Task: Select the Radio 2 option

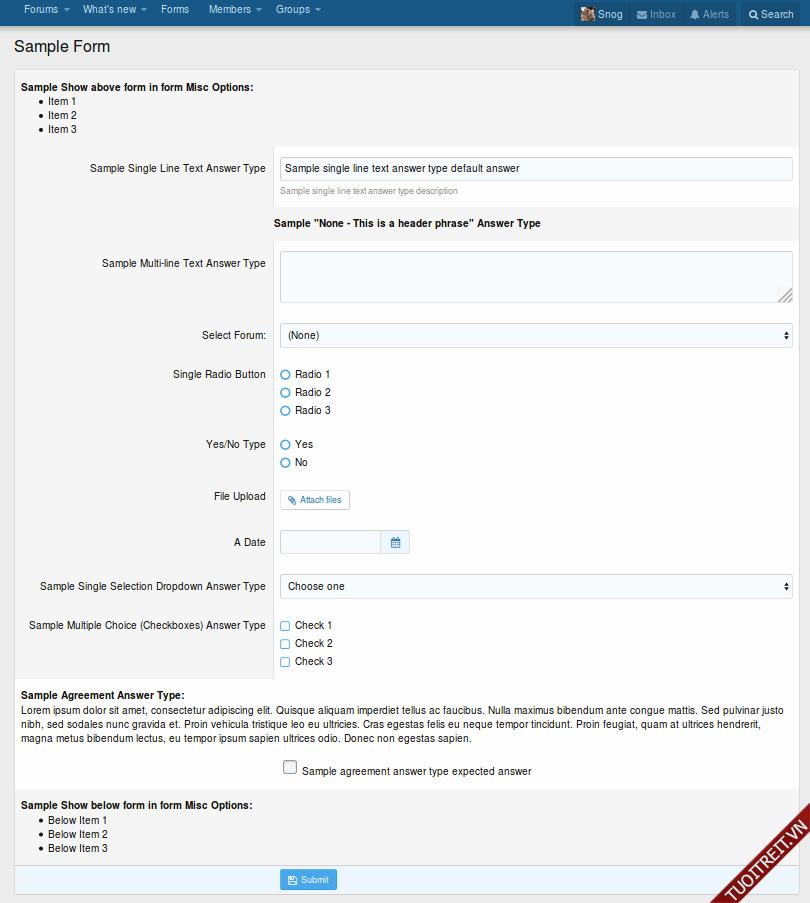Action: [285, 393]
